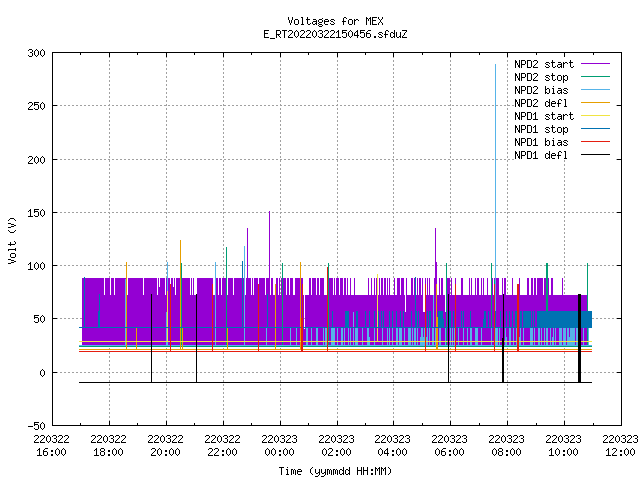Click the black NPD1 defl legend line
Screen dimensions: 640x480
point(596,155)
